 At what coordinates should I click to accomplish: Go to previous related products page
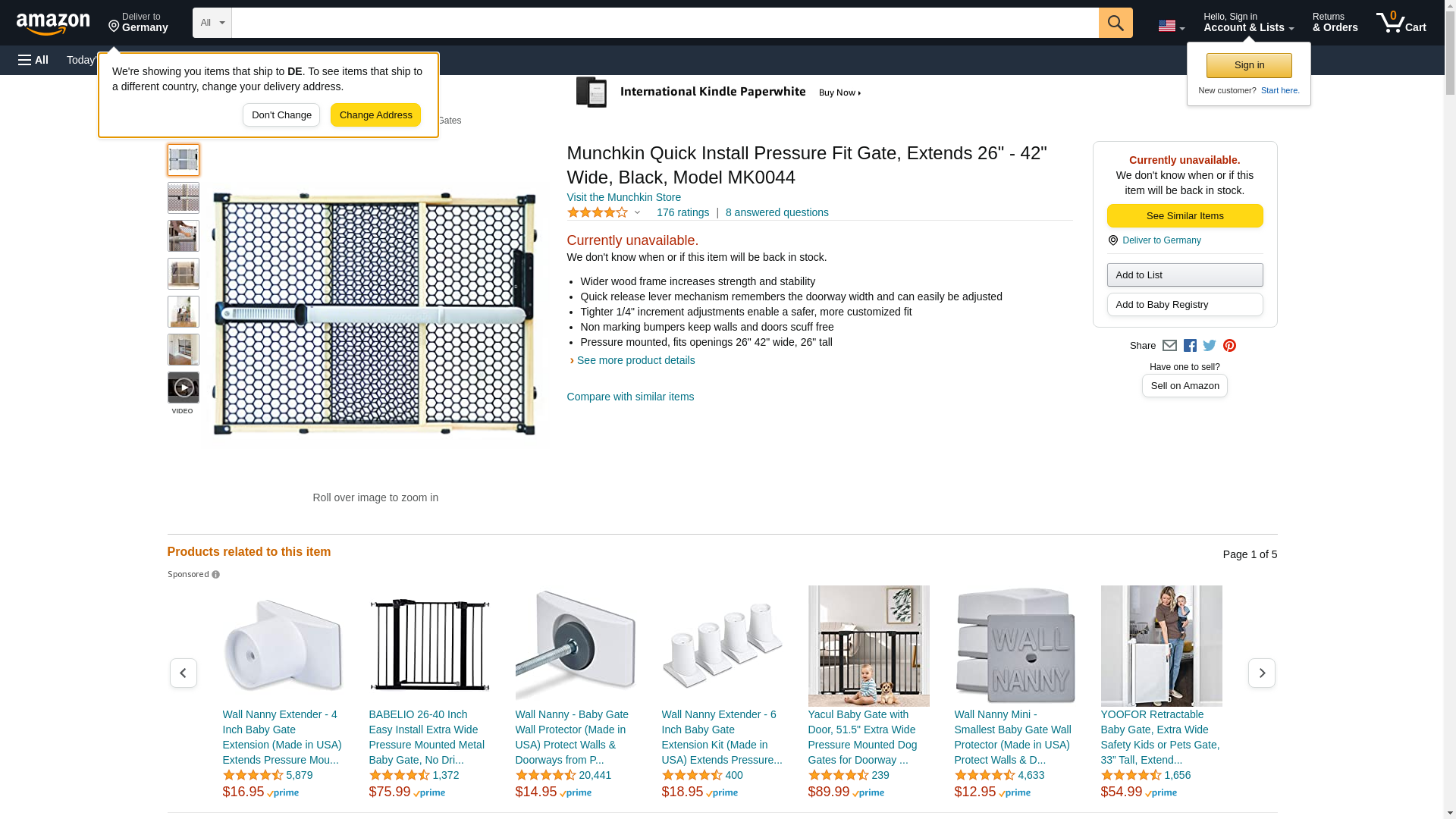pos(184,673)
